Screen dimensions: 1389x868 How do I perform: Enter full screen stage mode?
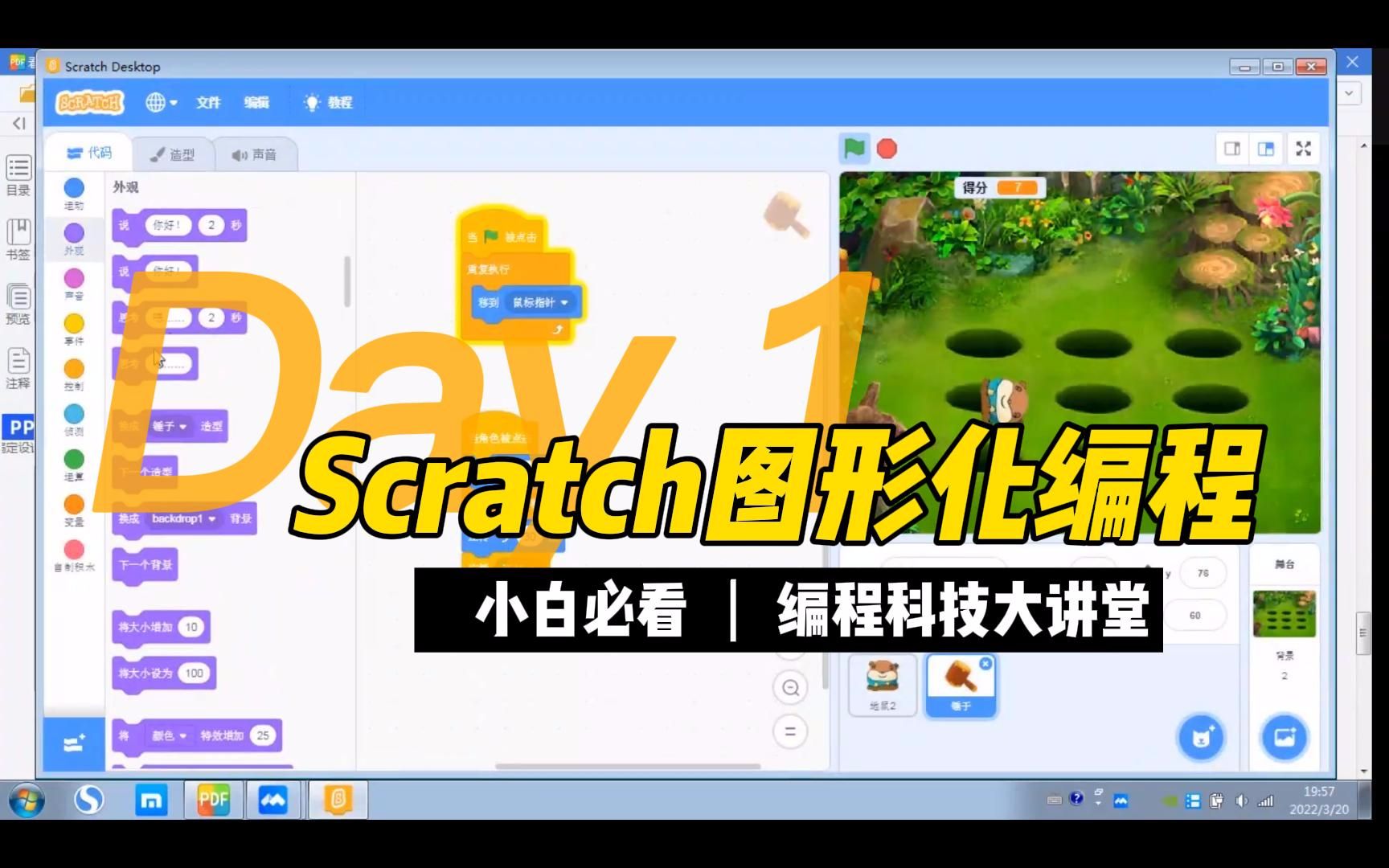click(x=1303, y=149)
